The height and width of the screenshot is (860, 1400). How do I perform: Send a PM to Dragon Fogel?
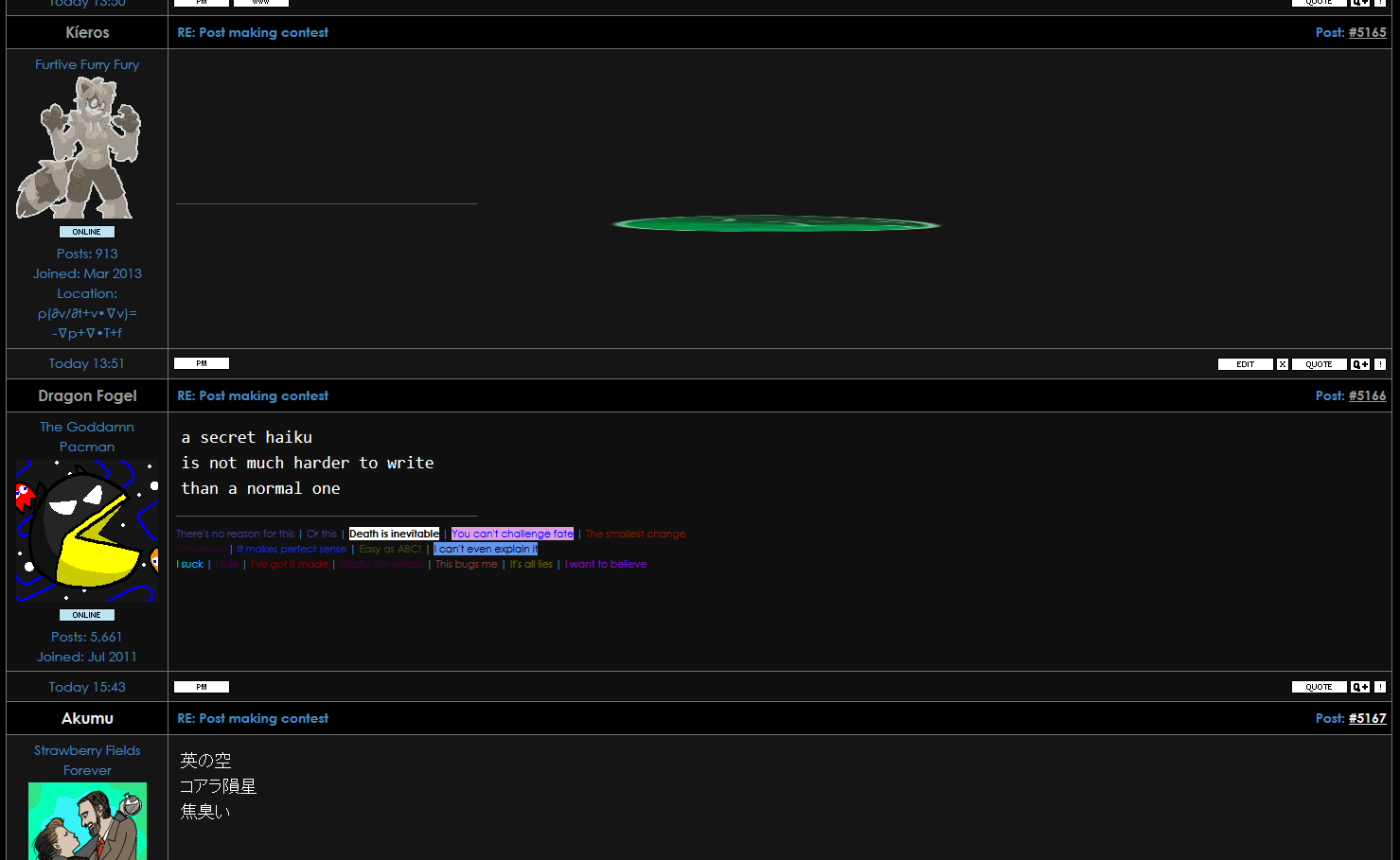coord(202,687)
